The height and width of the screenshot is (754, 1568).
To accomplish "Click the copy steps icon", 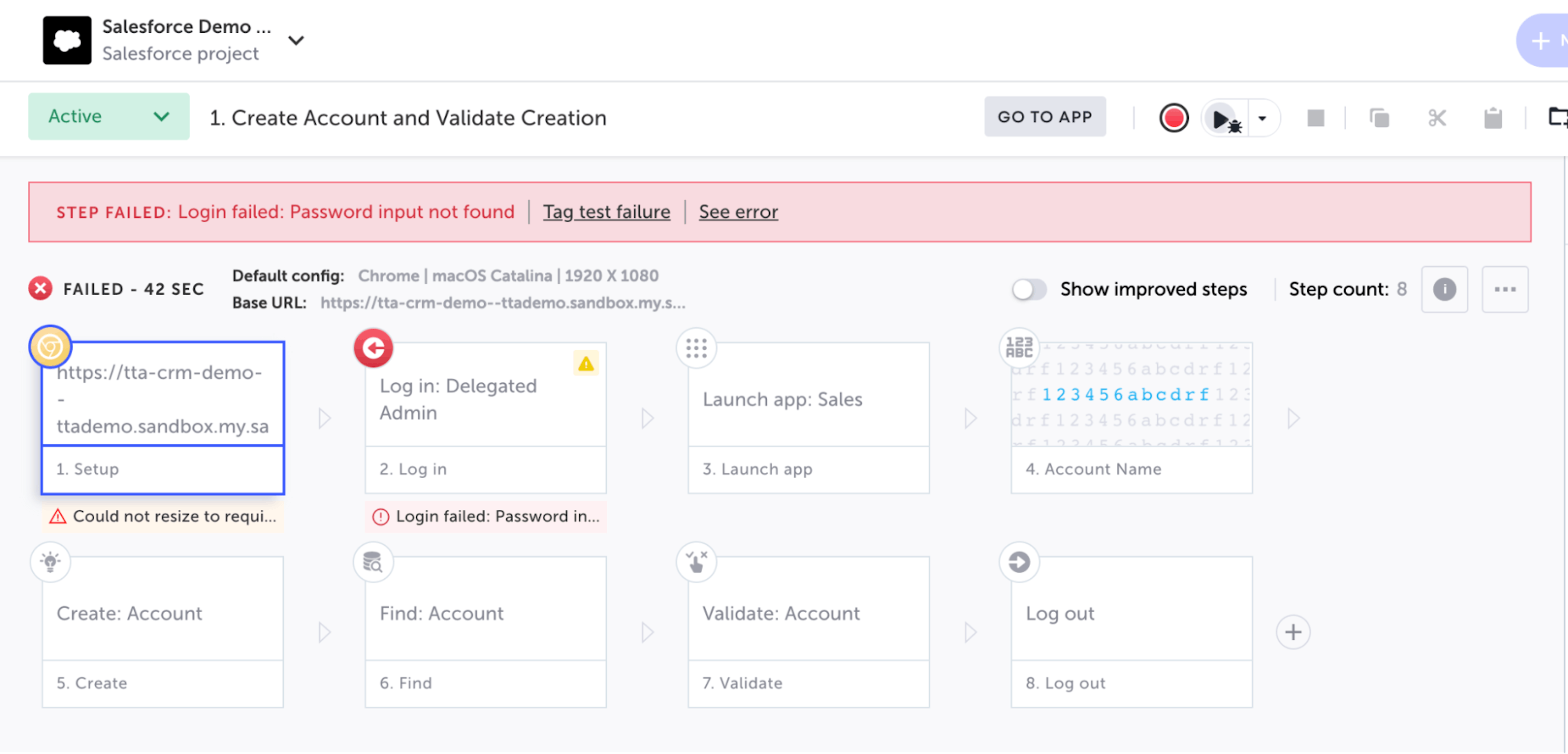I will click(1379, 118).
